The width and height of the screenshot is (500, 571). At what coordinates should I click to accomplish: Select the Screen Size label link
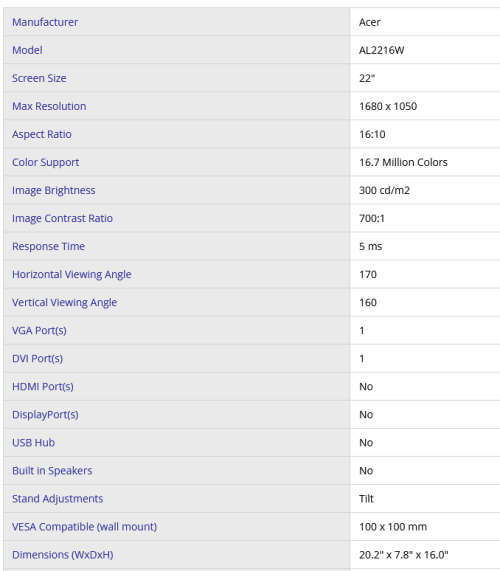click(x=39, y=78)
